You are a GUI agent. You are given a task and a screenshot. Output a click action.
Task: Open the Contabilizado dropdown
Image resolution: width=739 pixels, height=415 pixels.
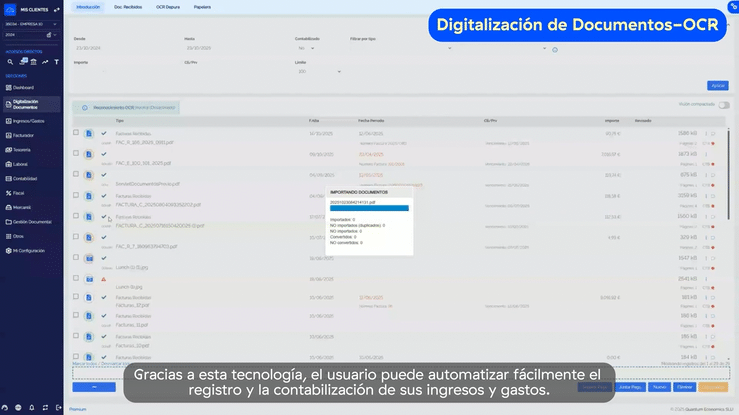(x=305, y=48)
